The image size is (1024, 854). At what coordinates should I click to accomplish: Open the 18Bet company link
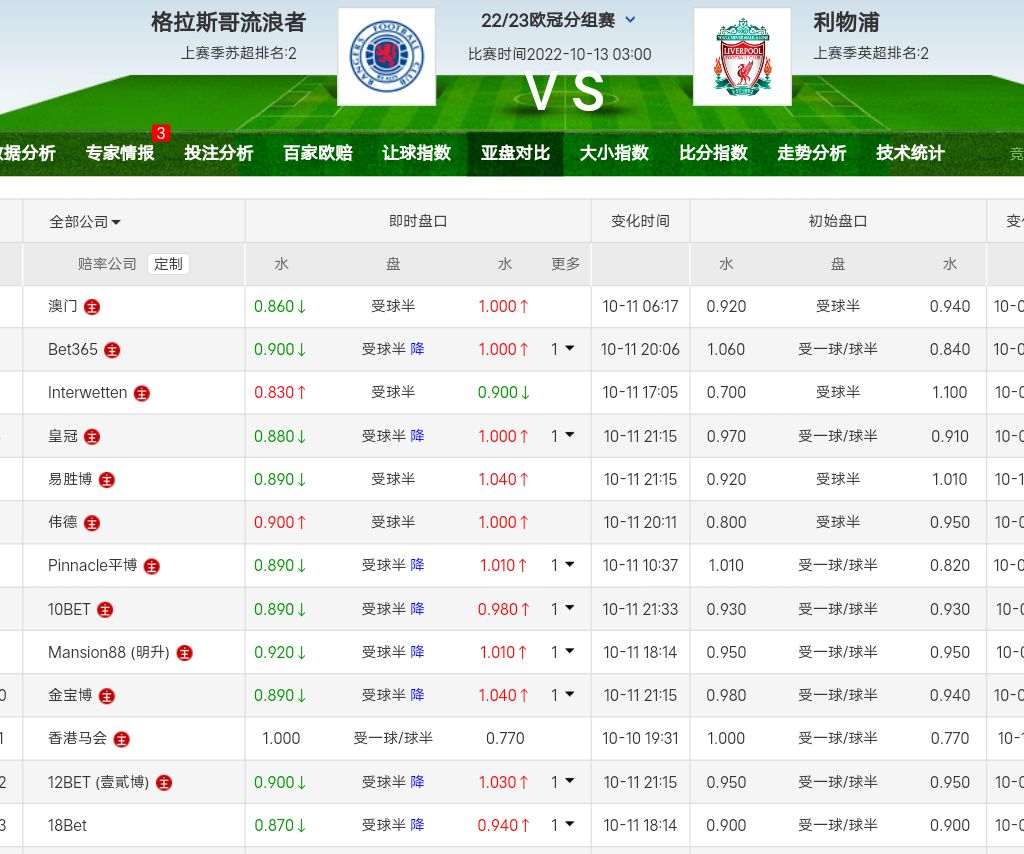67,825
